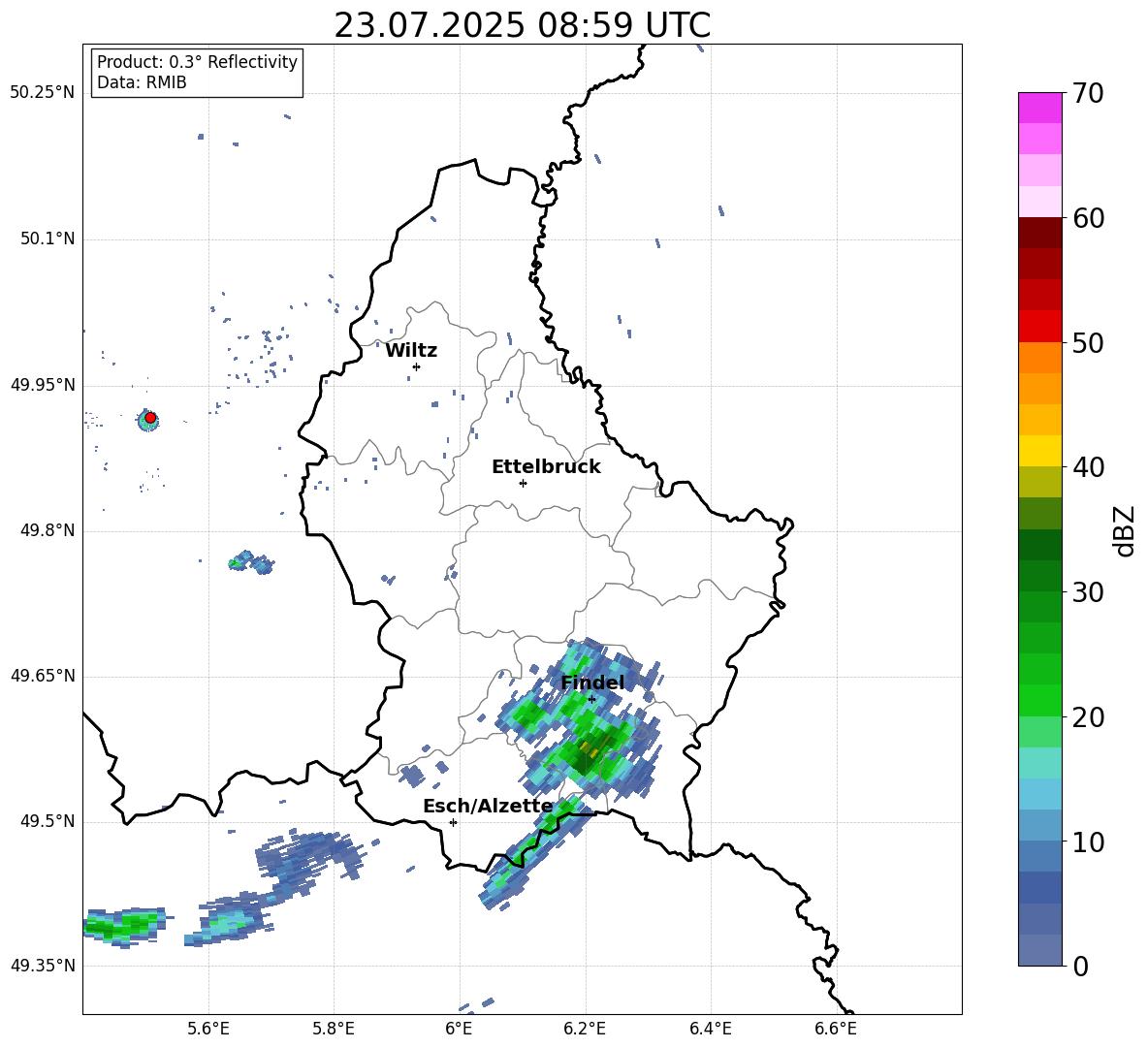Viewport: 1148px width, 1048px height.
Task: Click the dark maroon colorbar segment below 60
Action: [x=1039, y=234]
